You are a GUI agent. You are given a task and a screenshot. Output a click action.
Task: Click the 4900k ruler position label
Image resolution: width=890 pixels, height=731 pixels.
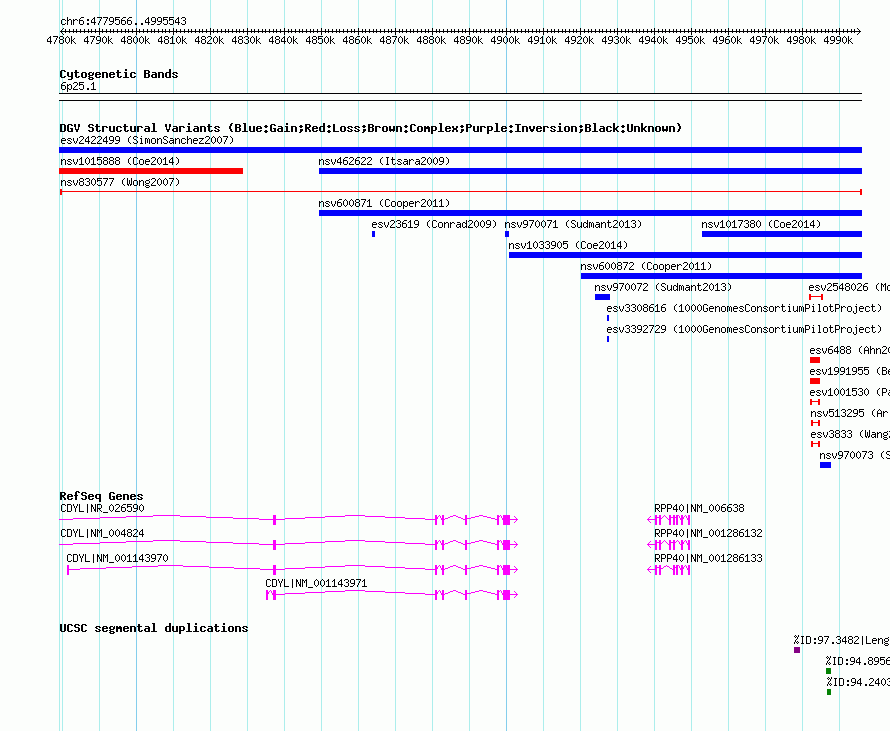pos(505,40)
